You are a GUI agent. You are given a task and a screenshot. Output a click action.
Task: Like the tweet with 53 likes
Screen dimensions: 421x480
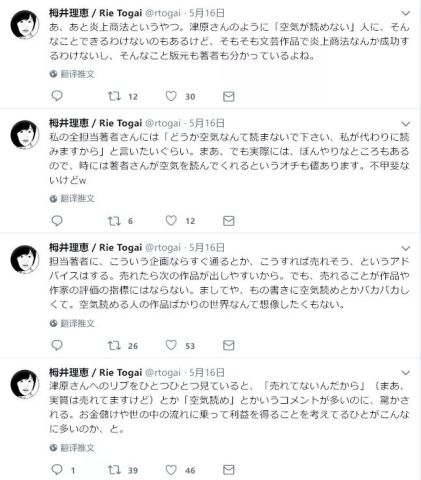171,345
